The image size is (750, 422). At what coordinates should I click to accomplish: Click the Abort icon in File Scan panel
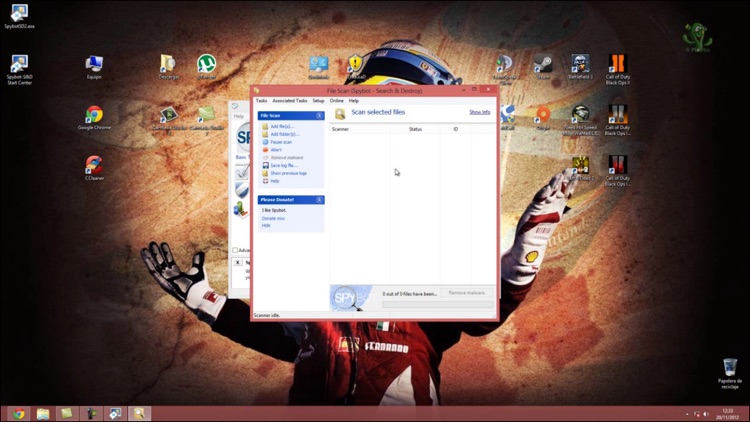coord(265,150)
